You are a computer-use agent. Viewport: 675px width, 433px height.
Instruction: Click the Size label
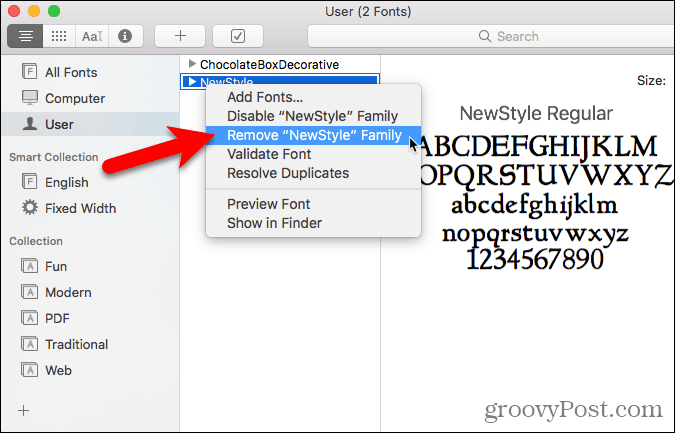click(x=651, y=80)
